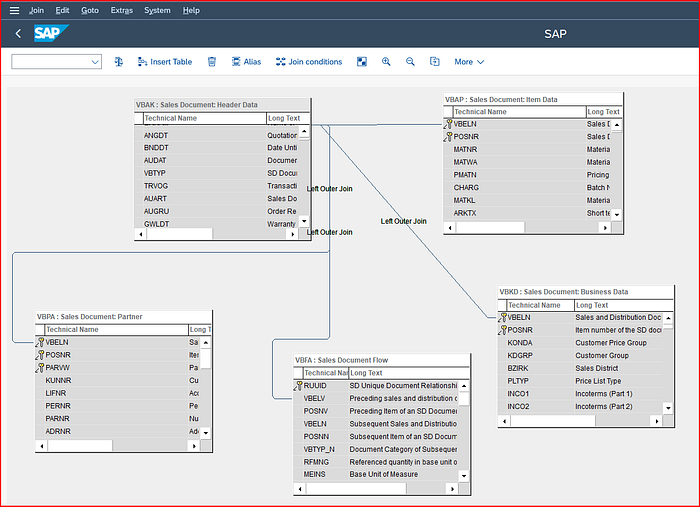Click scroll-up arrow in VBAK table
700x507 pixels.
[x=304, y=131]
